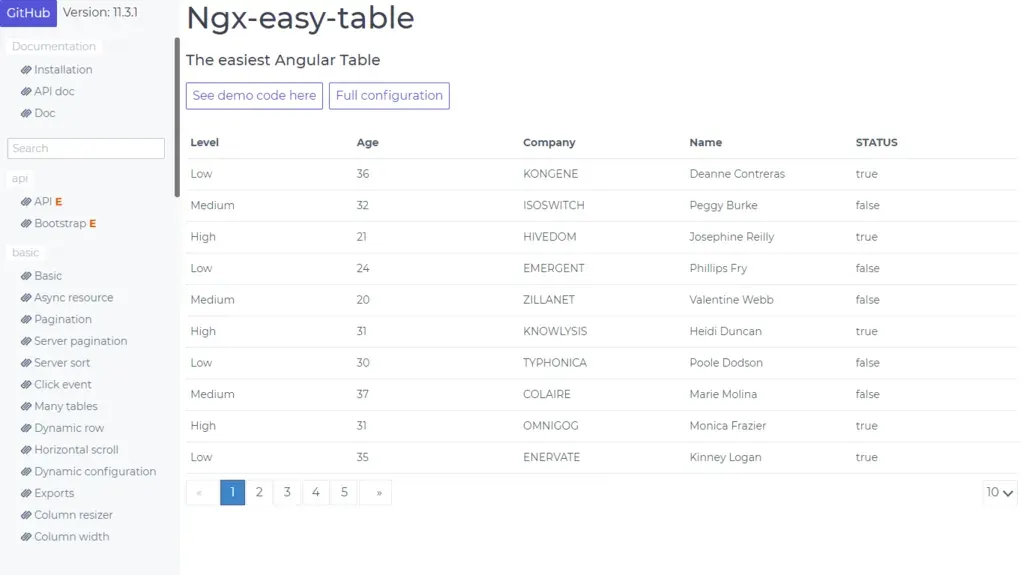Click the link icon beside Dynamic row

click(x=26, y=428)
